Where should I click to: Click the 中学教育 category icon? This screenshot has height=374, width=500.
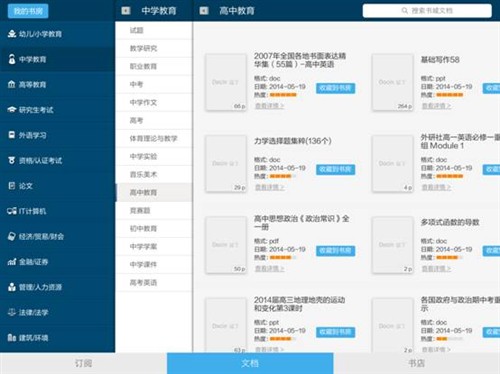click(12, 59)
